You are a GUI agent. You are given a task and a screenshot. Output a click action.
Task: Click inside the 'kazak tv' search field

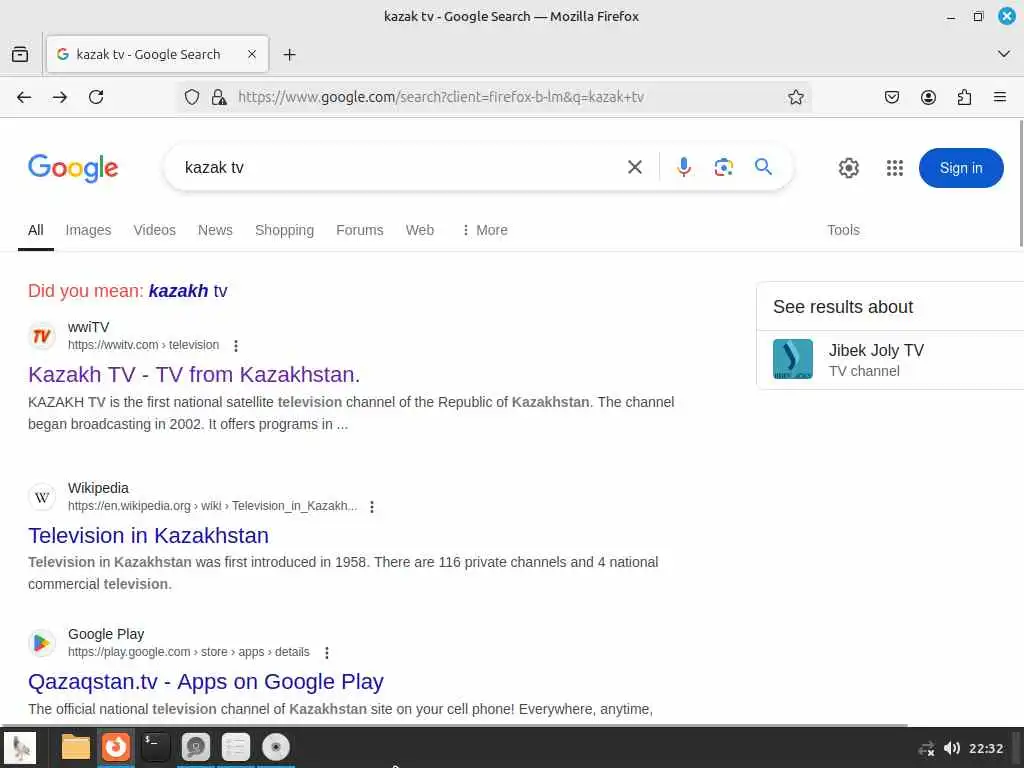(398, 168)
